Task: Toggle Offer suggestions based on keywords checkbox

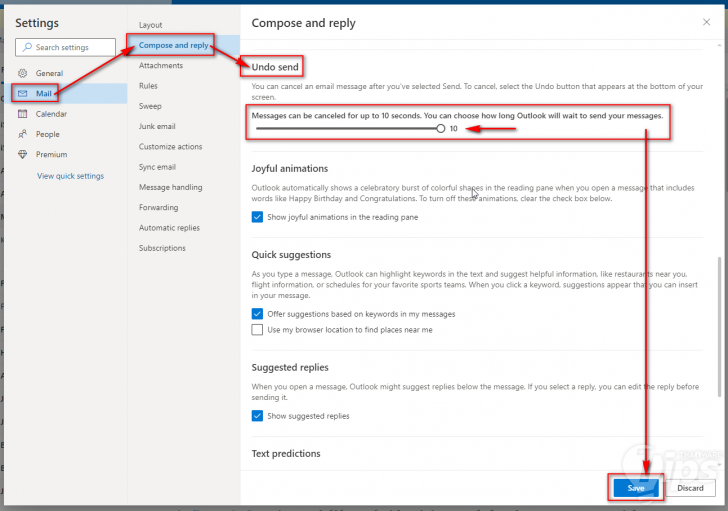Action: [257, 314]
